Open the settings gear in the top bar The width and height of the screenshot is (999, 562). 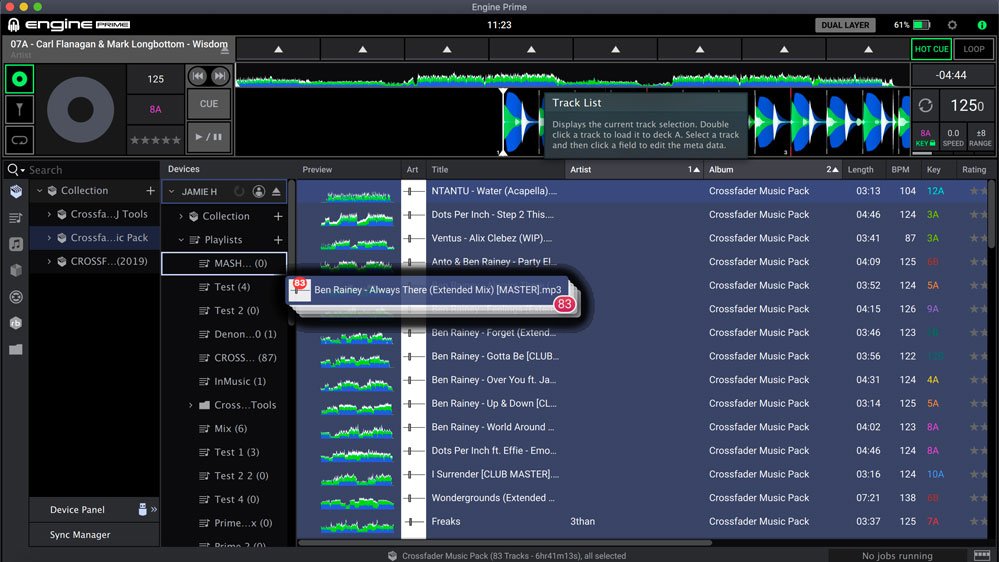(x=952, y=25)
